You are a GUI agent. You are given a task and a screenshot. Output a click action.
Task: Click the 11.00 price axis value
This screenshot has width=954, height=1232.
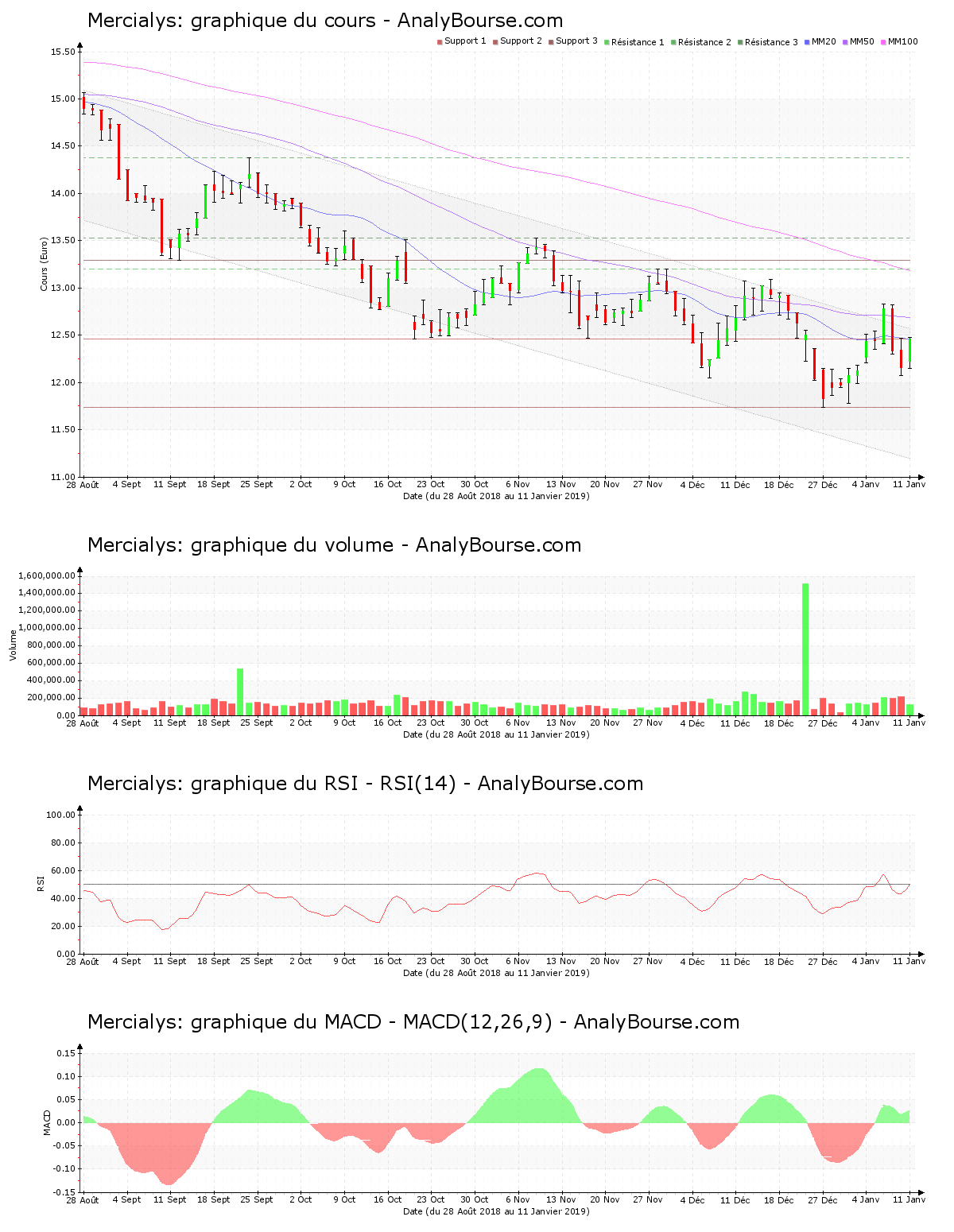point(63,477)
